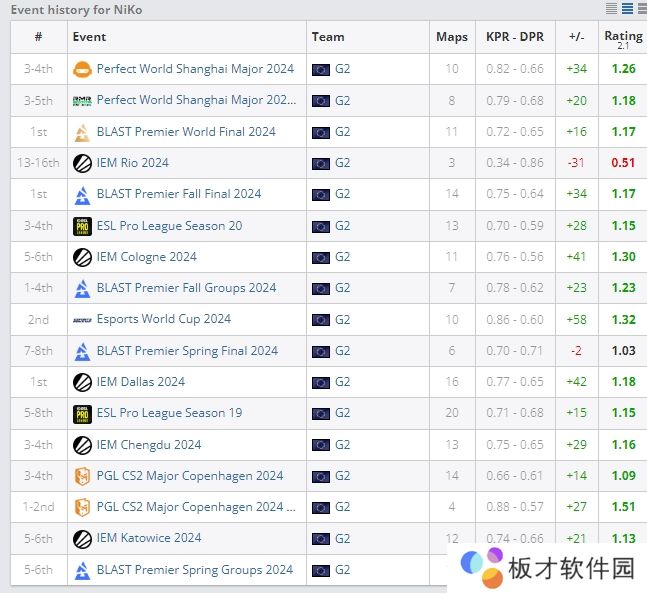Click the Esports World Cup 2024 logo
Image resolution: width=647 pixels, height=593 pixels.
click(82, 320)
